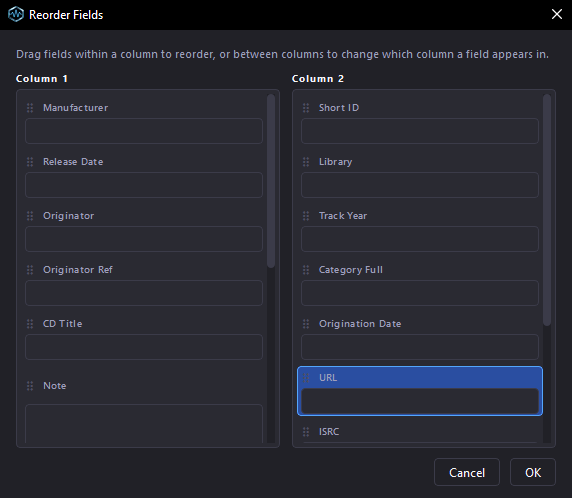Click the Note text area
This screenshot has width=572, height=498.
(144, 424)
